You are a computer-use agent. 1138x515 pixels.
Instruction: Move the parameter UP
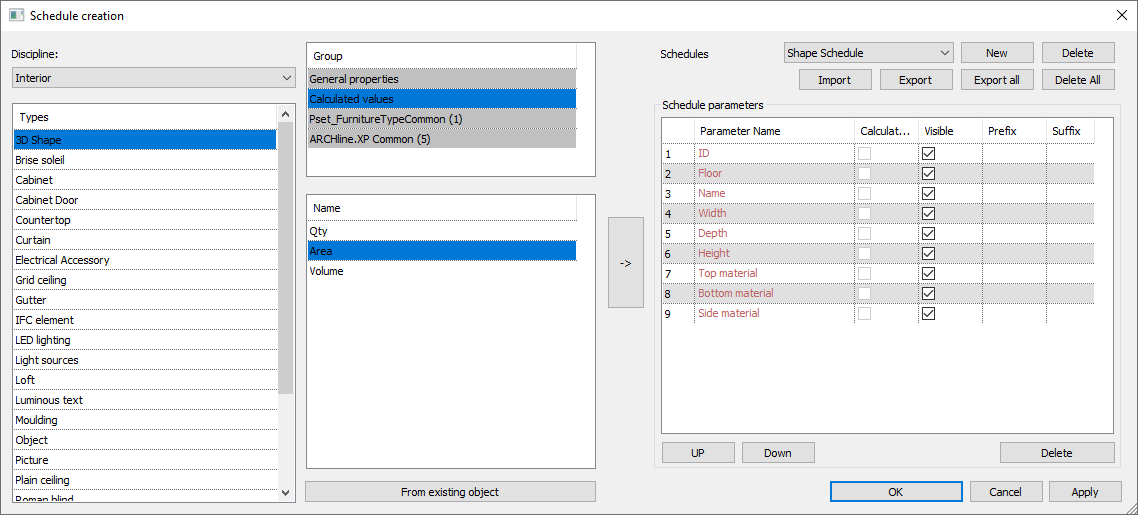698,453
